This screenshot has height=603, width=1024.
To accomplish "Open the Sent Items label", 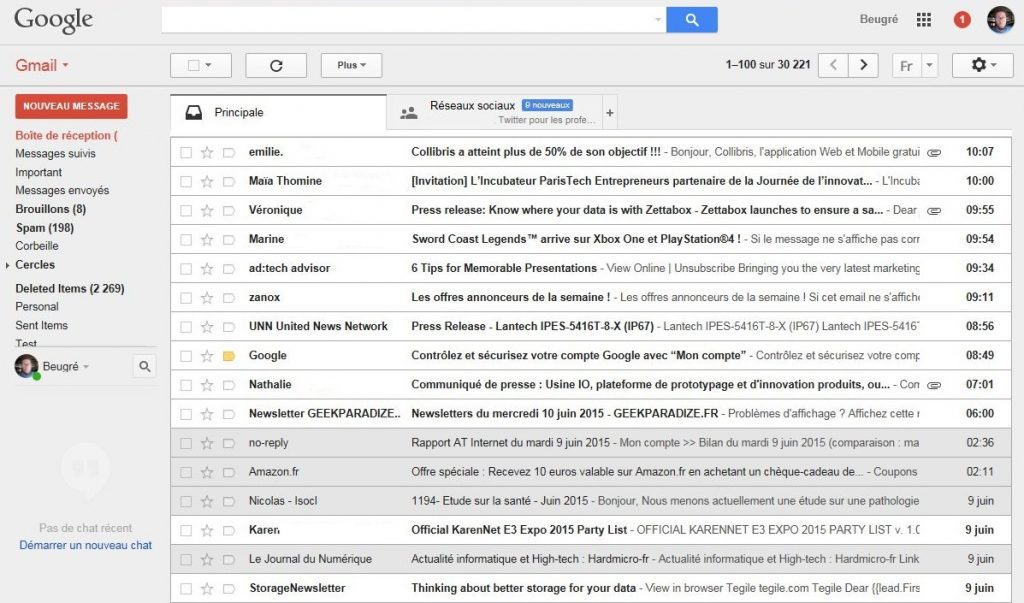I will pyautogui.click(x=41, y=325).
